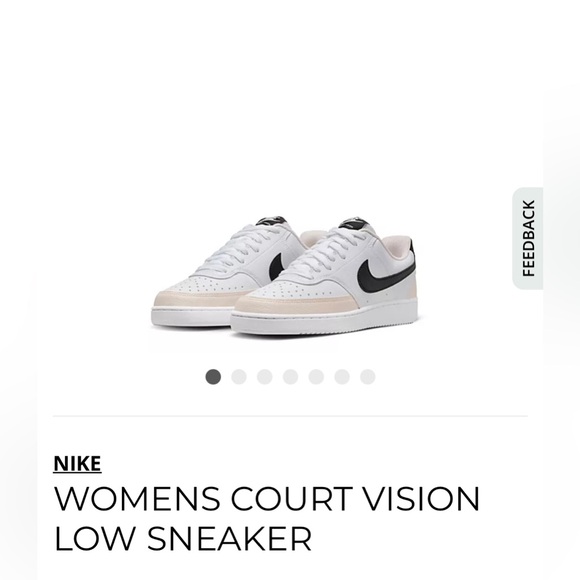Go to the fifth image carousel dot
Viewport: 580px width, 580px height.
pos(316,377)
